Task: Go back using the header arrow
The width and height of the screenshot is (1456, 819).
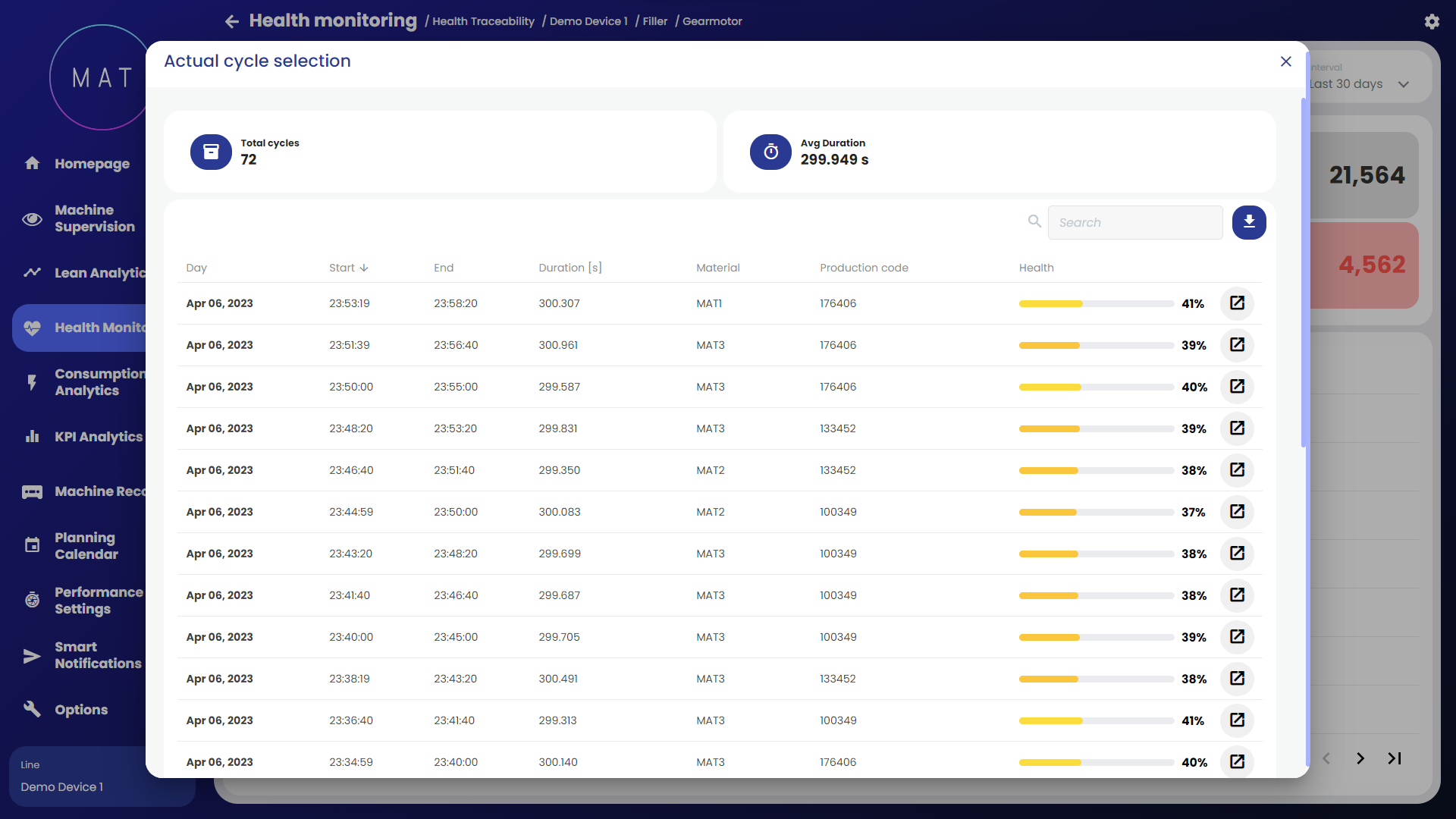Action: pos(232,21)
